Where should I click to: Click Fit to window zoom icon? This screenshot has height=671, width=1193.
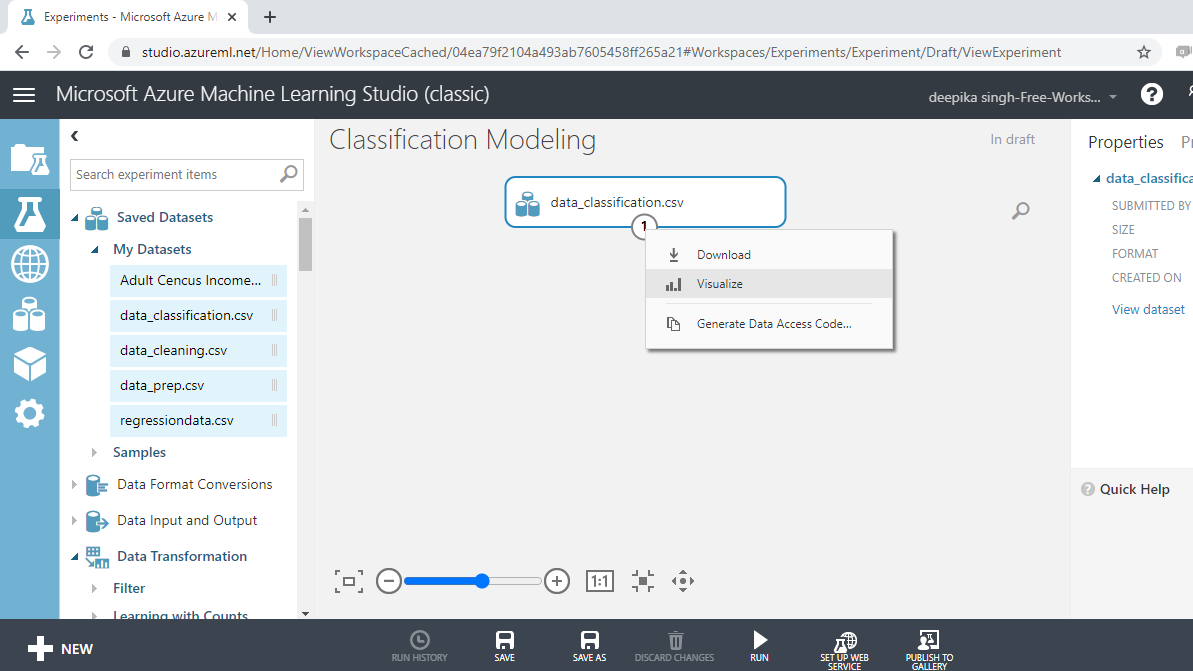[348, 581]
